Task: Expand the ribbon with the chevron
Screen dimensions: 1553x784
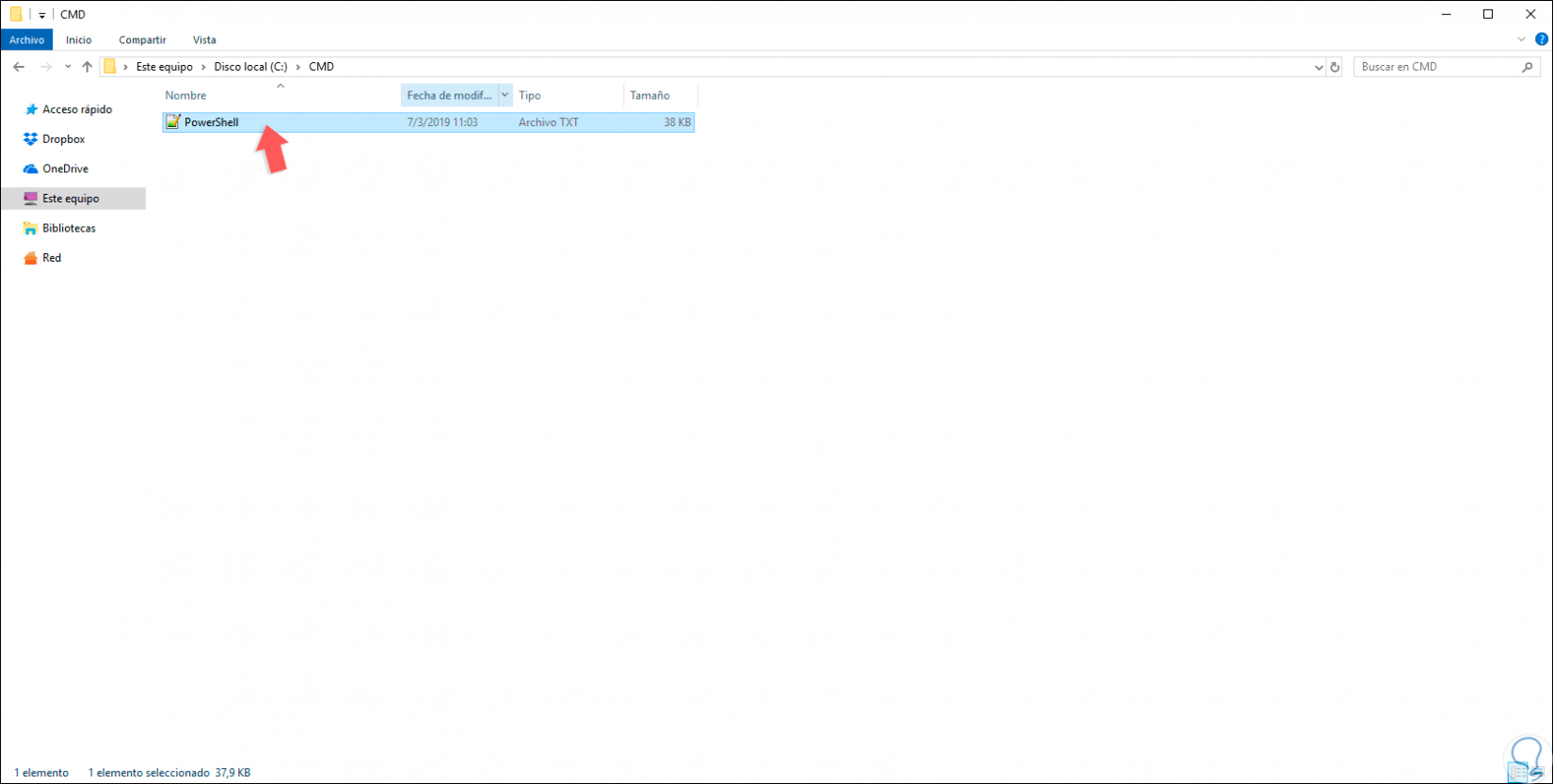Action: click(1521, 40)
